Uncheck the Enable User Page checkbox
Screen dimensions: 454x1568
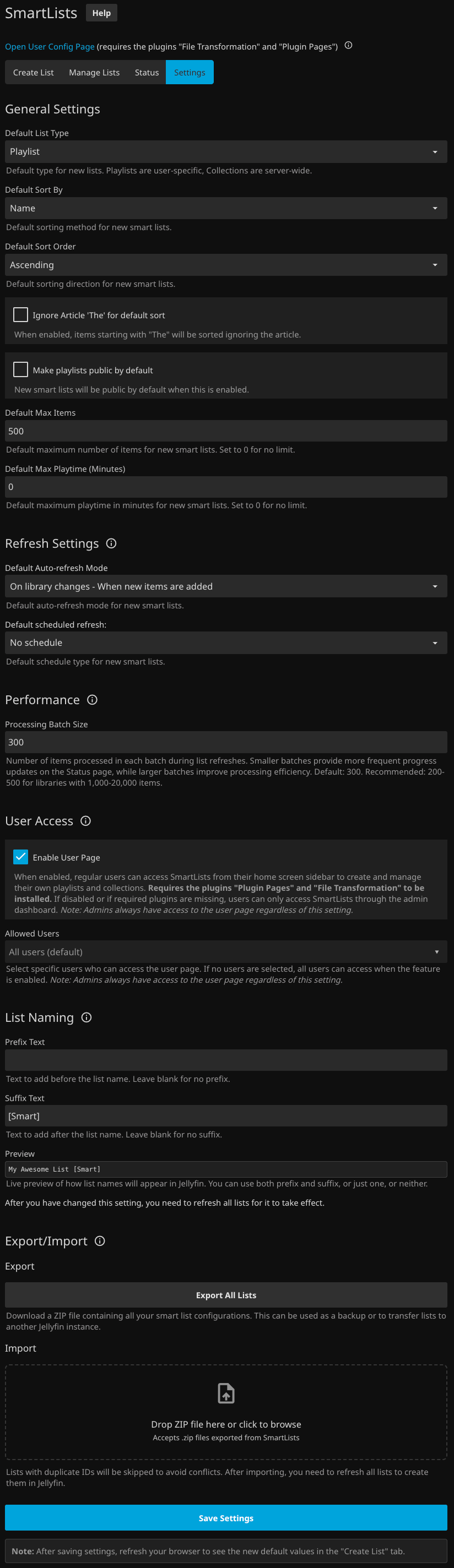tap(21, 857)
